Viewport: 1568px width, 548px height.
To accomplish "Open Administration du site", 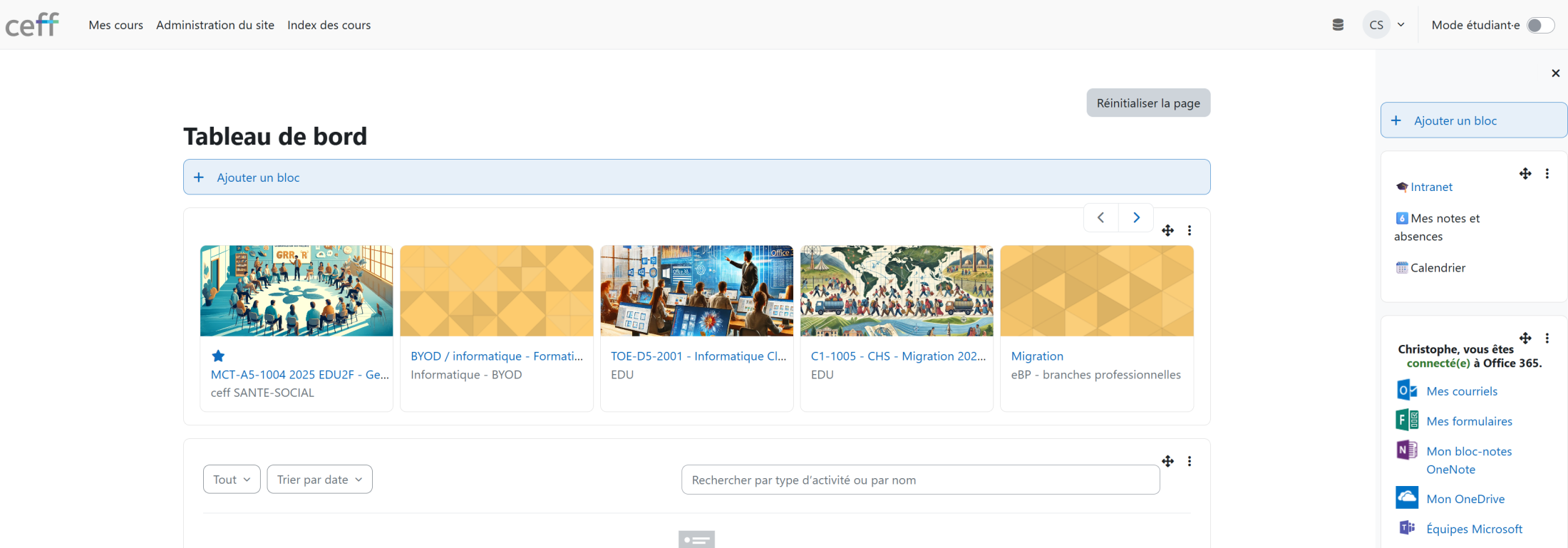I will (x=215, y=25).
